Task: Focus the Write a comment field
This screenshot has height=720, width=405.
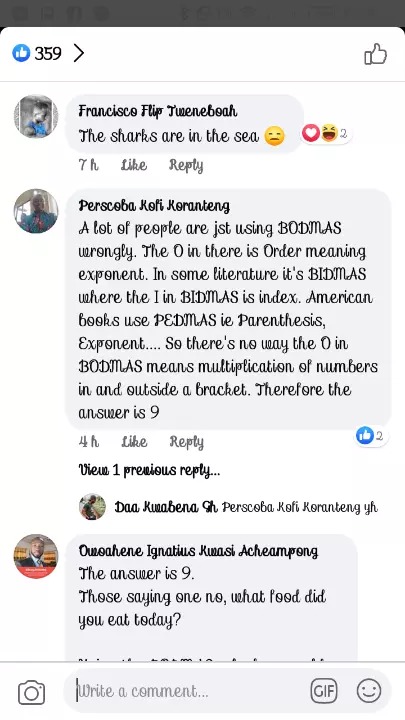Action: [x=184, y=691]
